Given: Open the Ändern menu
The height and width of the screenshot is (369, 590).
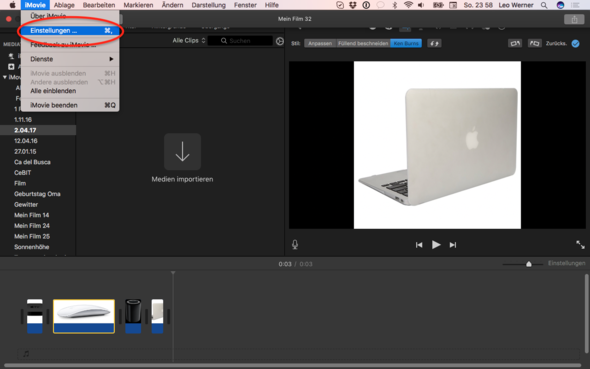Looking at the screenshot, I should click(172, 5).
